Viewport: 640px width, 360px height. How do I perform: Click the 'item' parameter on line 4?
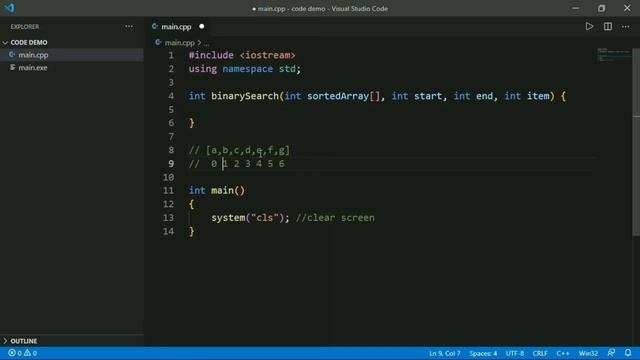(538, 96)
